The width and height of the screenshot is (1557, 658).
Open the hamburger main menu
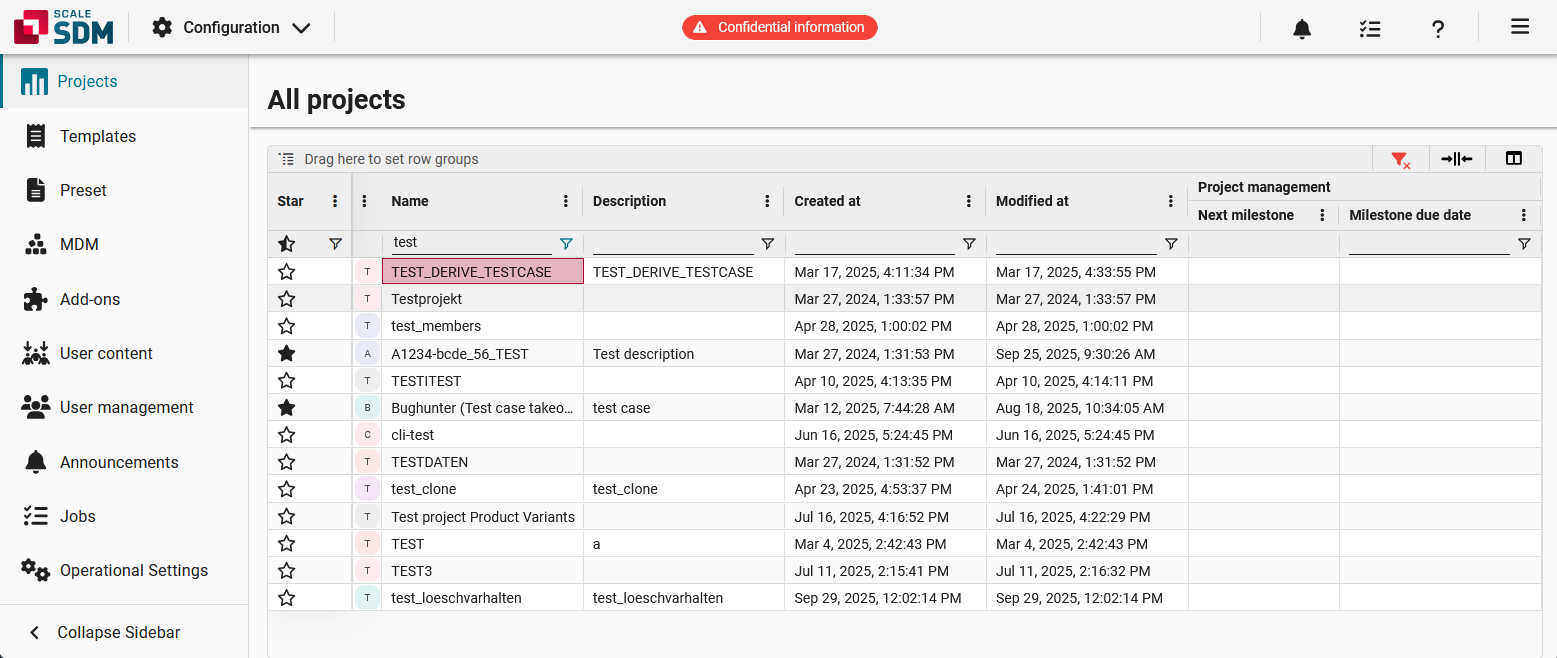(1519, 27)
